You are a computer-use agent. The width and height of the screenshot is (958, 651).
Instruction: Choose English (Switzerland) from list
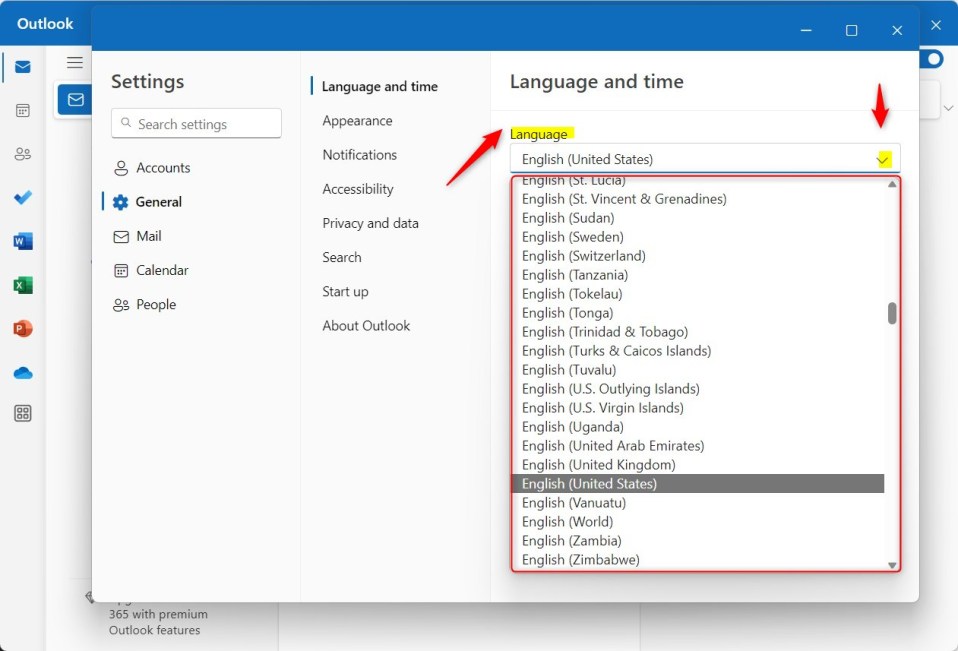pyautogui.click(x=698, y=256)
